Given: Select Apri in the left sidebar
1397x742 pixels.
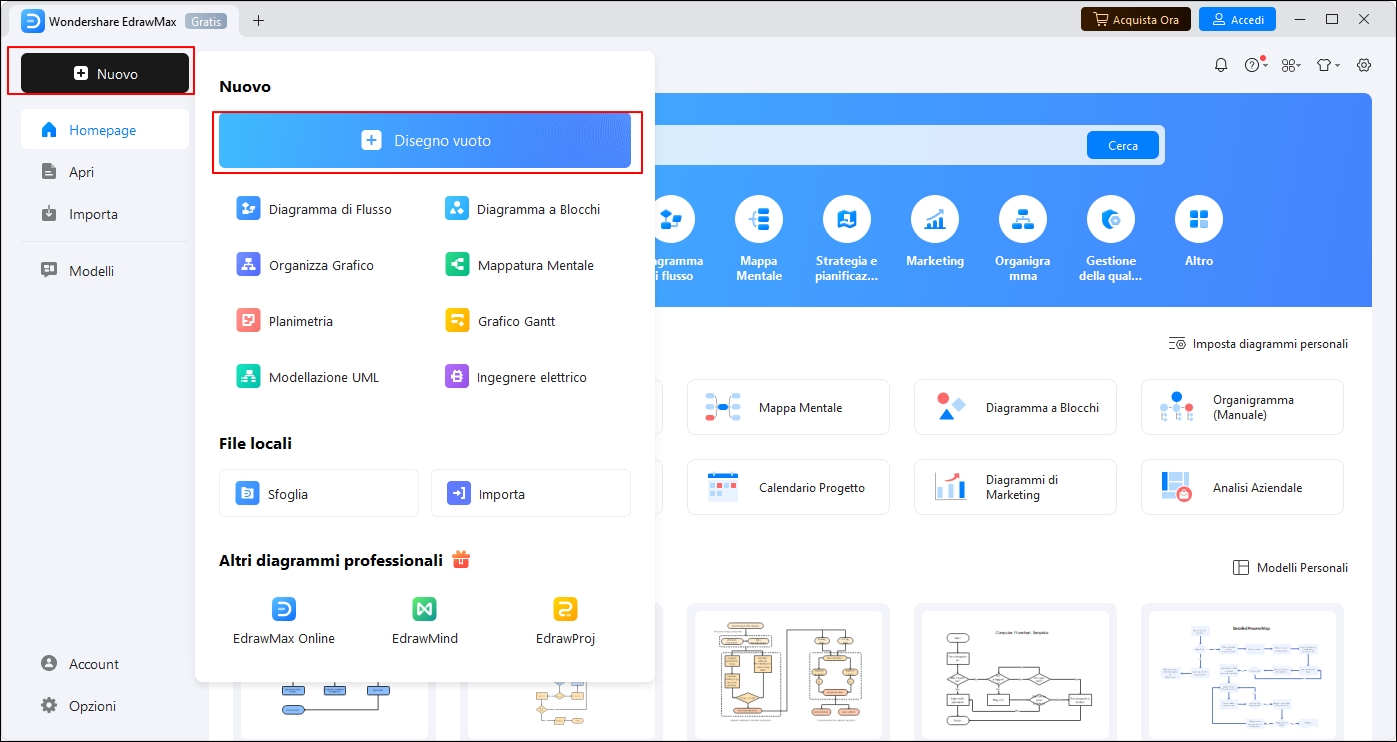Looking at the screenshot, I should 105,172.
